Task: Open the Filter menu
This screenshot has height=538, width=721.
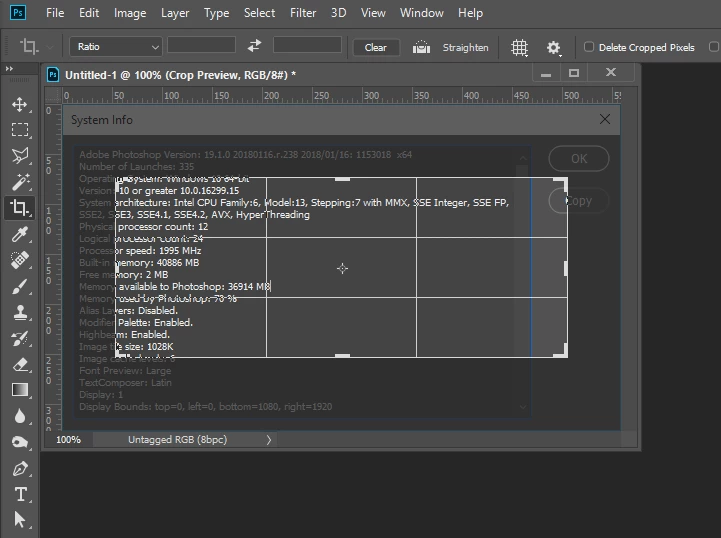Action: tap(303, 13)
